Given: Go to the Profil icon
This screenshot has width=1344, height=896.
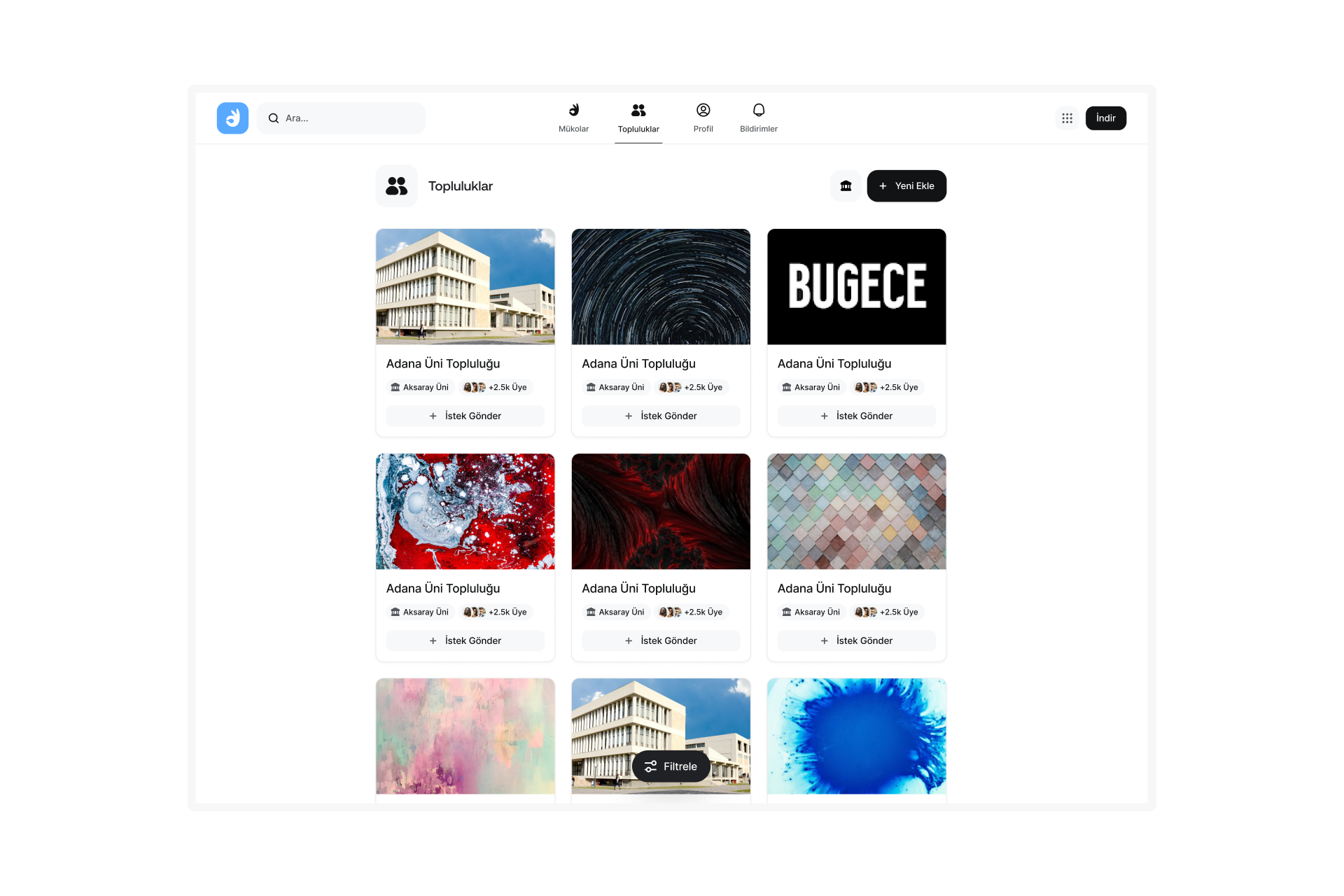Looking at the screenshot, I should (x=703, y=110).
